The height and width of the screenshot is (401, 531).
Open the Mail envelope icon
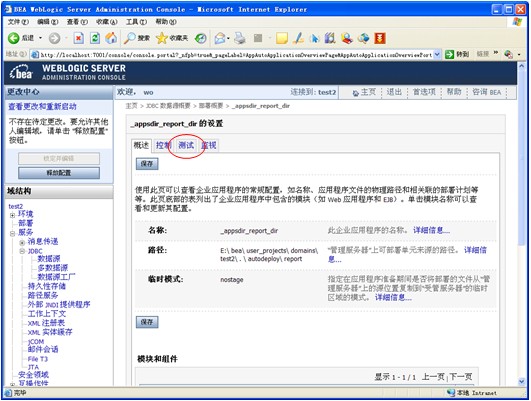(x=220, y=38)
